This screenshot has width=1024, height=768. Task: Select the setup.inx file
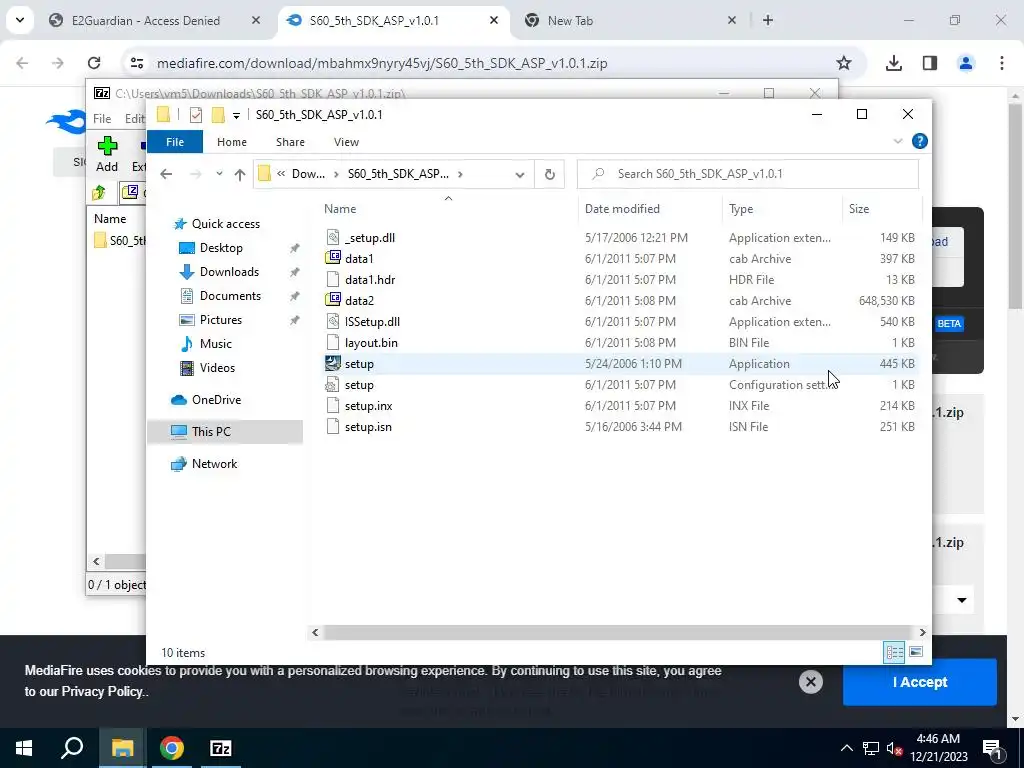coord(368,406)
